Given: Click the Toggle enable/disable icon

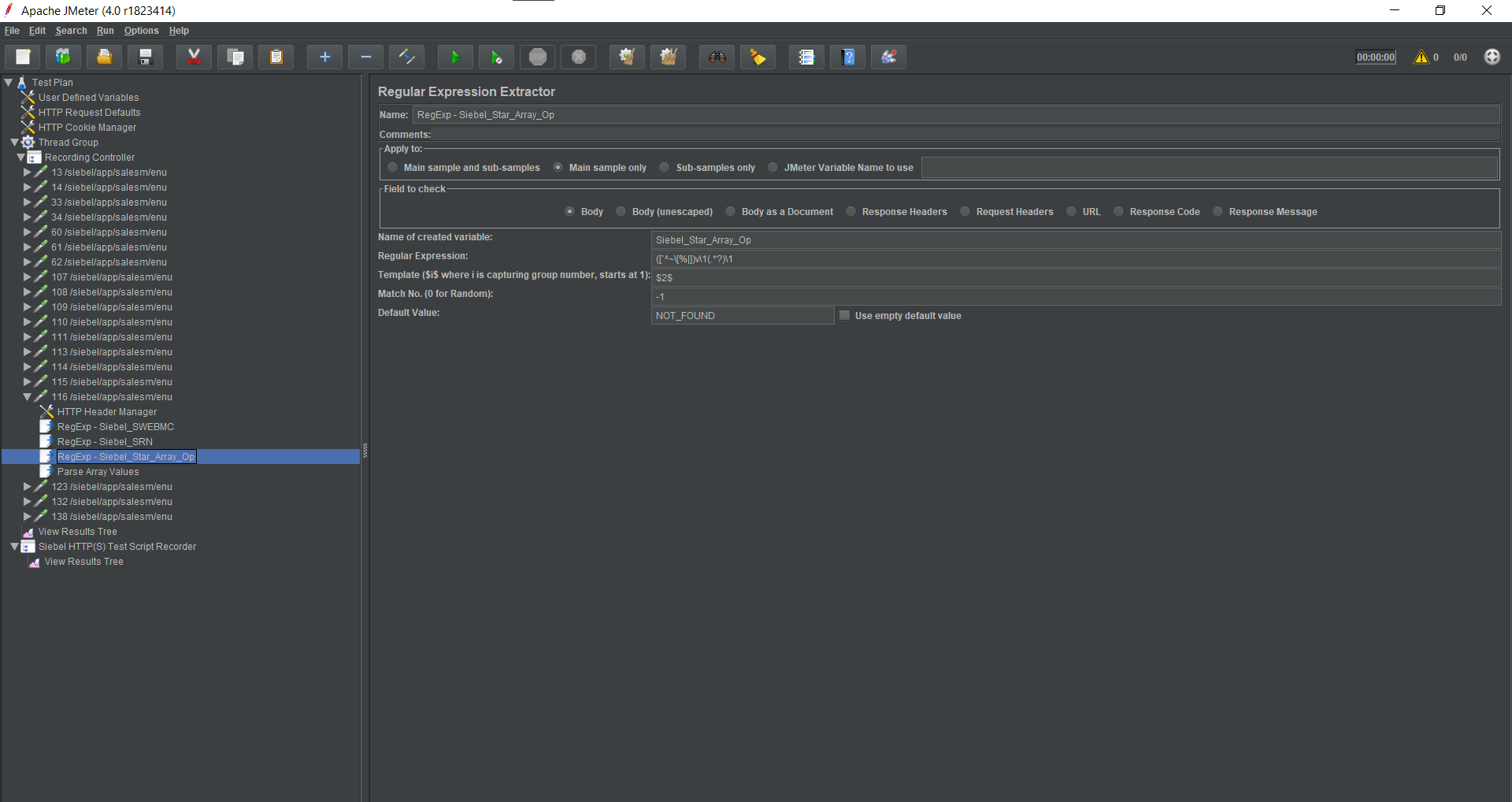Looking at the screenshot, I should pos(407,57).
